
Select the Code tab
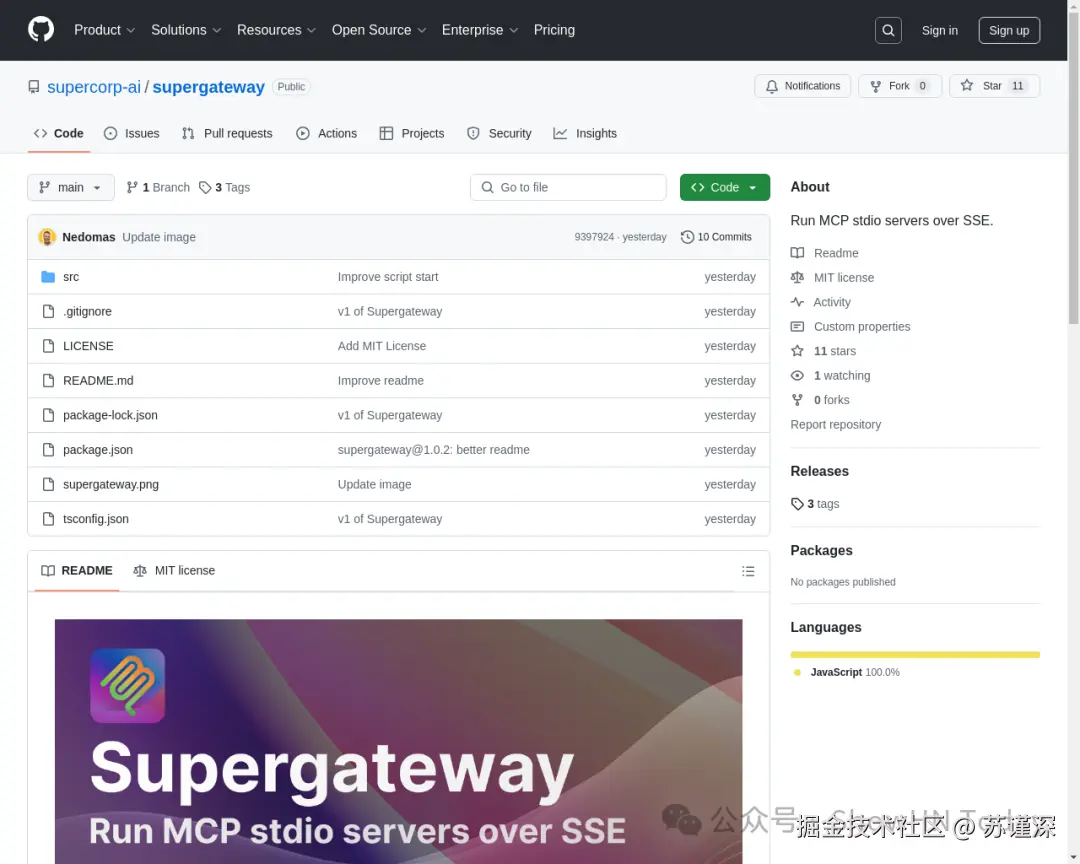[59, 134]
